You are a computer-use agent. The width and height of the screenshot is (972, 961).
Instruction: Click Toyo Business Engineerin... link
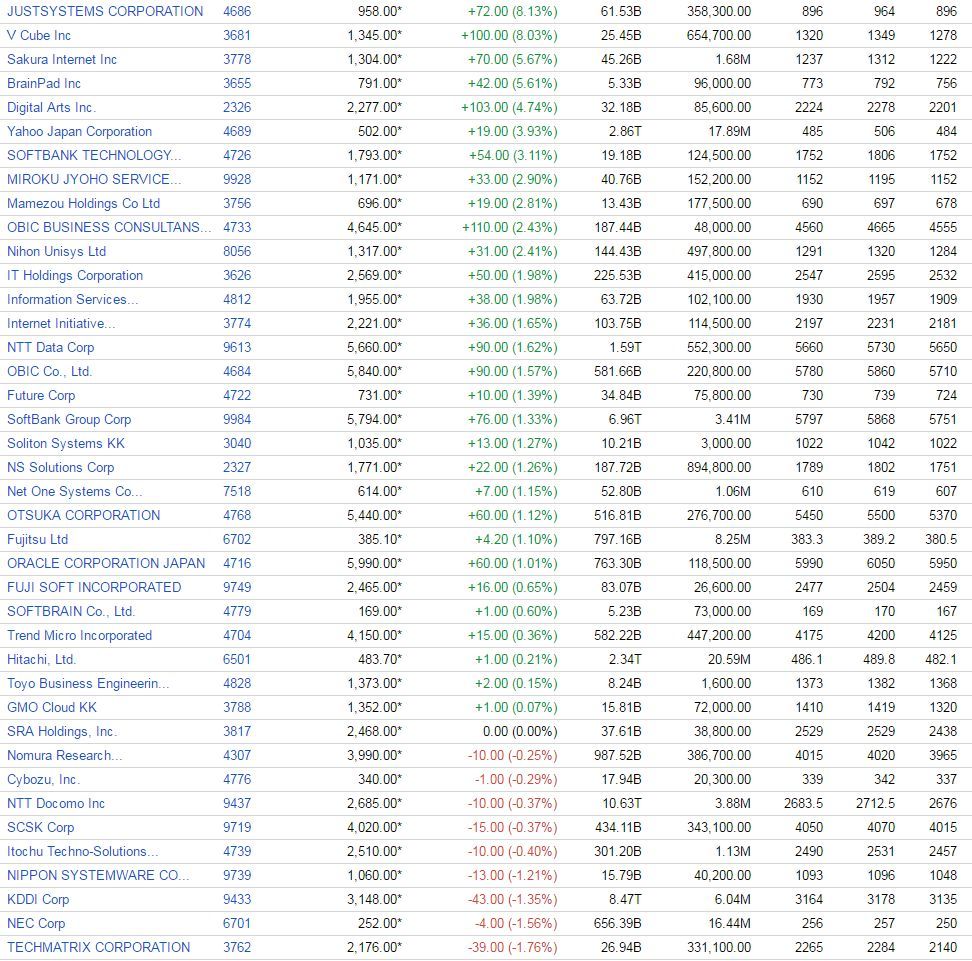click(x=88, y=684)
